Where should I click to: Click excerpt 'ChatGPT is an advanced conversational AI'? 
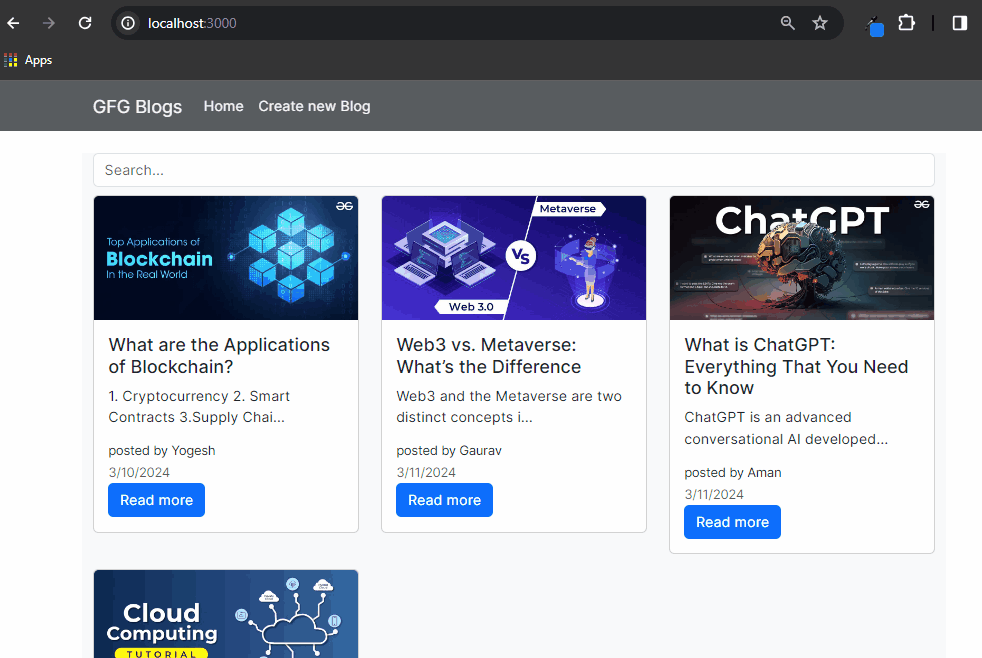[x=786, y=428]
